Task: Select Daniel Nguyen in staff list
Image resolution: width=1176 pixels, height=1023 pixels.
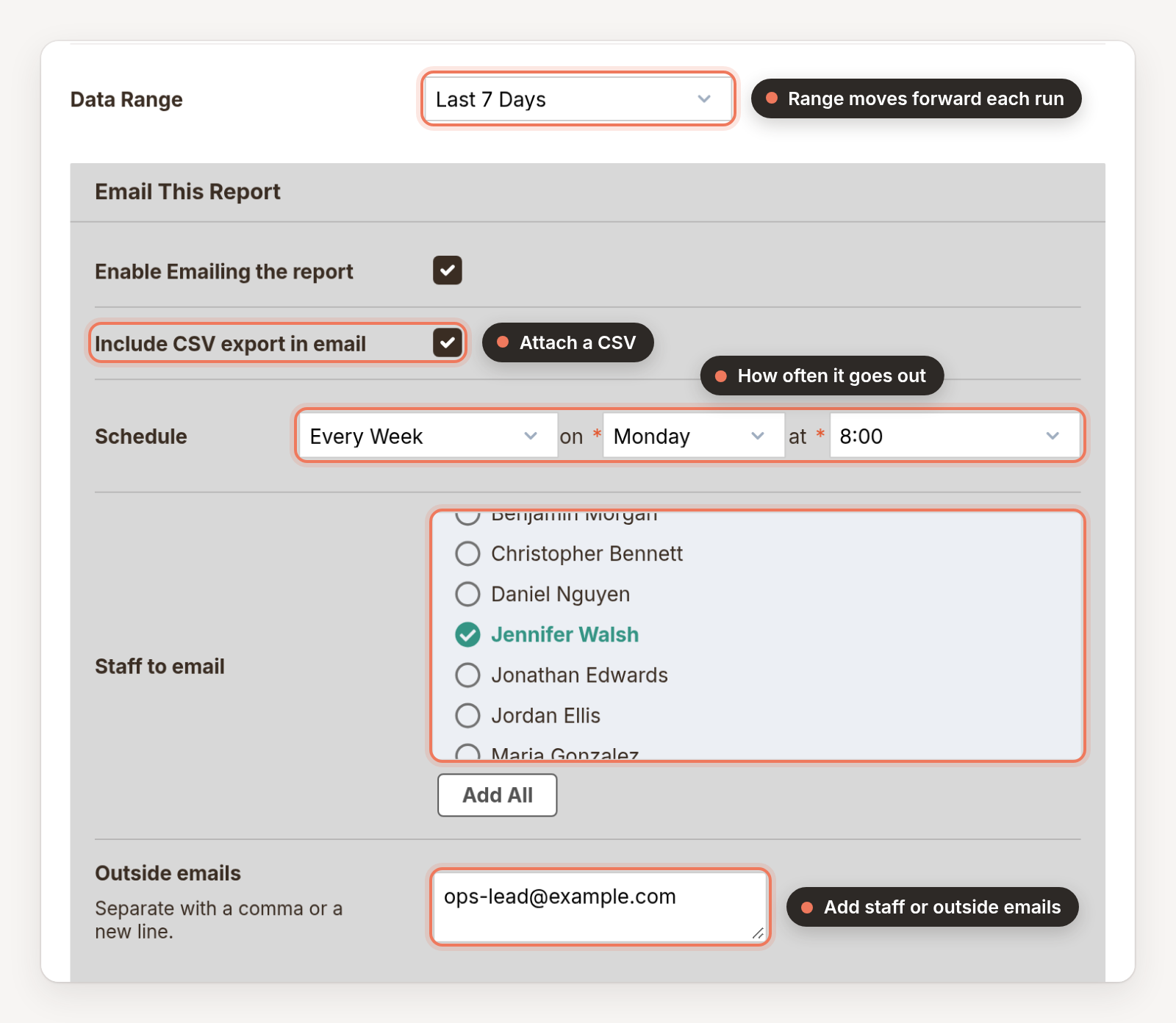Action: [560, 594]
